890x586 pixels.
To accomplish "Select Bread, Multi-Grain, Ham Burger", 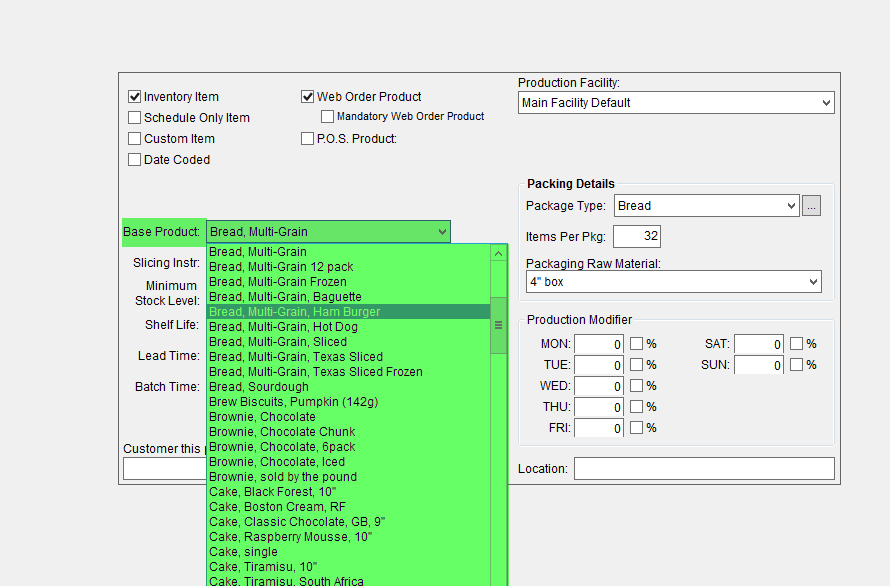I will 349,312.
